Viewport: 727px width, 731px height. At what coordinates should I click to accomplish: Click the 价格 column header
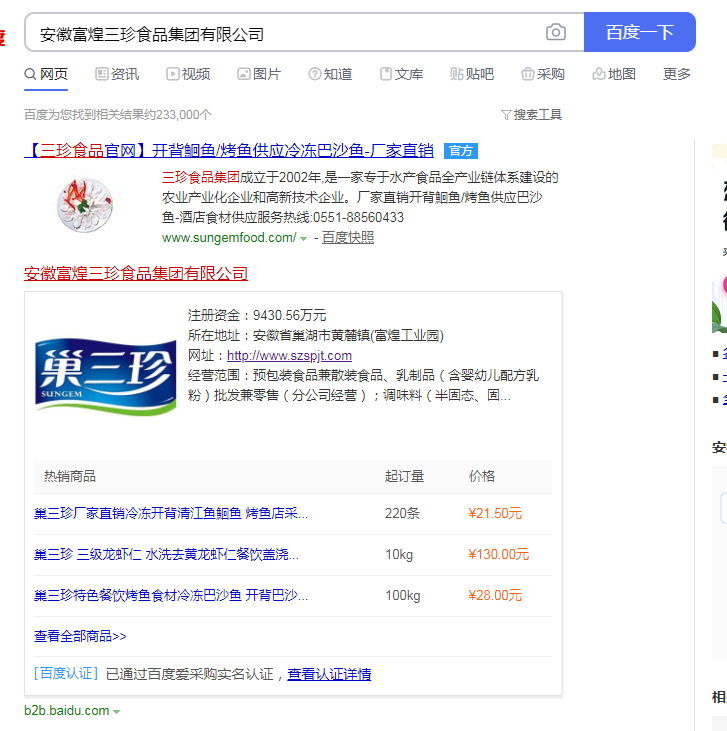coord(482,476)
